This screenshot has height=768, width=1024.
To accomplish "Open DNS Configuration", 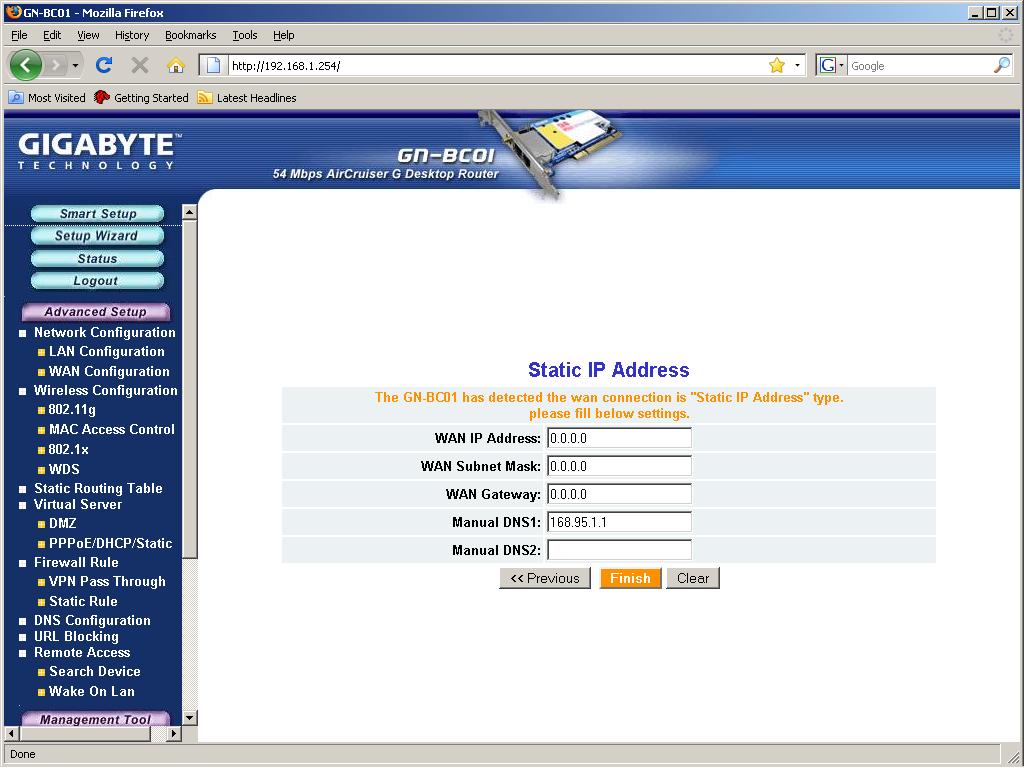I will (92, 620).
